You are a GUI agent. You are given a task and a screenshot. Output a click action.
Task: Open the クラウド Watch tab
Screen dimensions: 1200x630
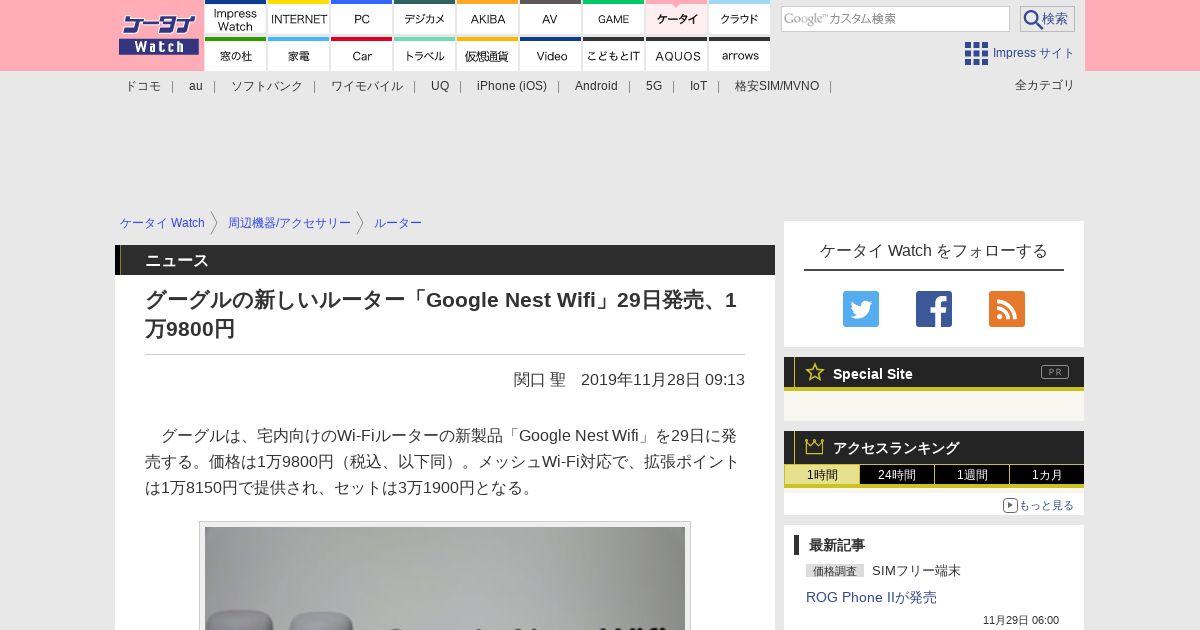pos(740,18)
